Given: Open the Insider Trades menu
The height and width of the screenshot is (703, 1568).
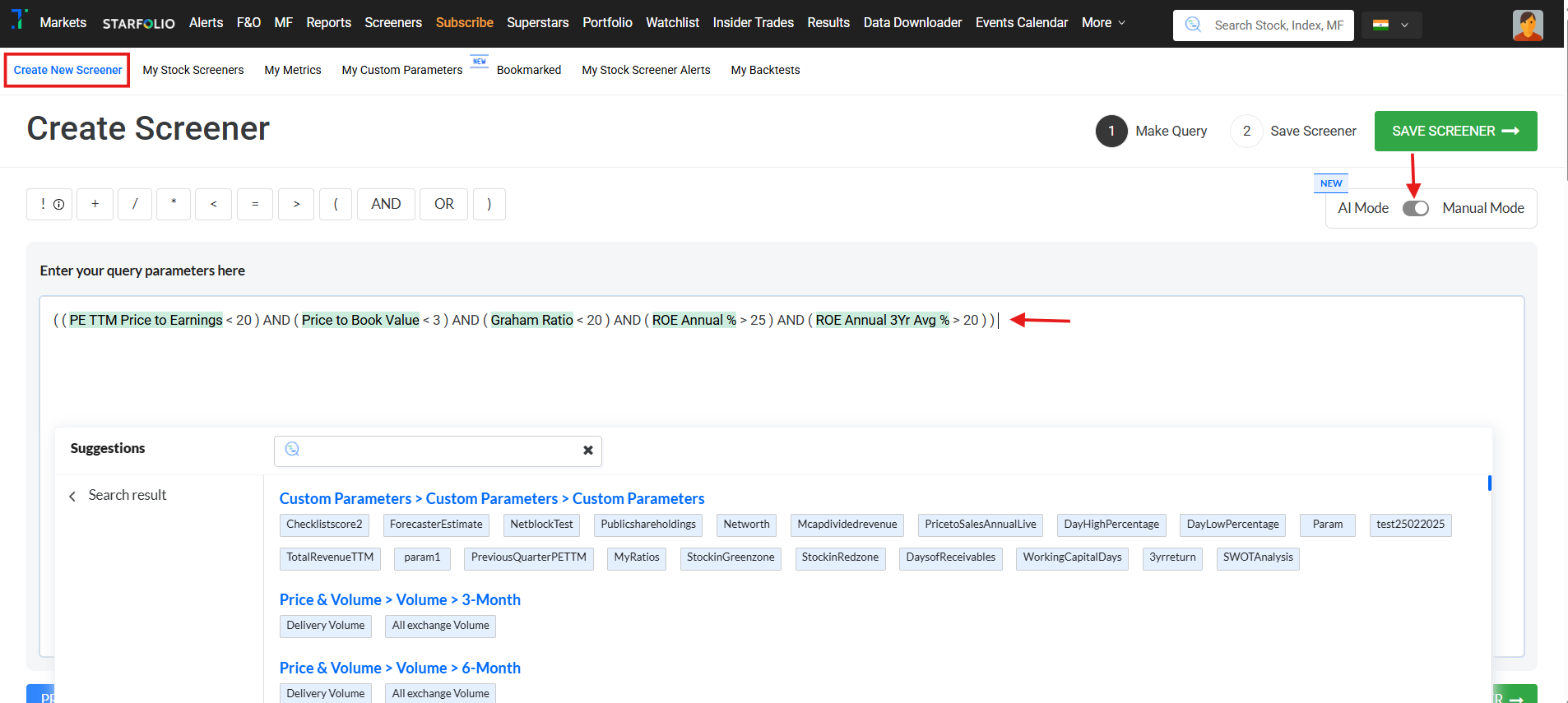Looking at the screenshot, I should tap(754, 23).
